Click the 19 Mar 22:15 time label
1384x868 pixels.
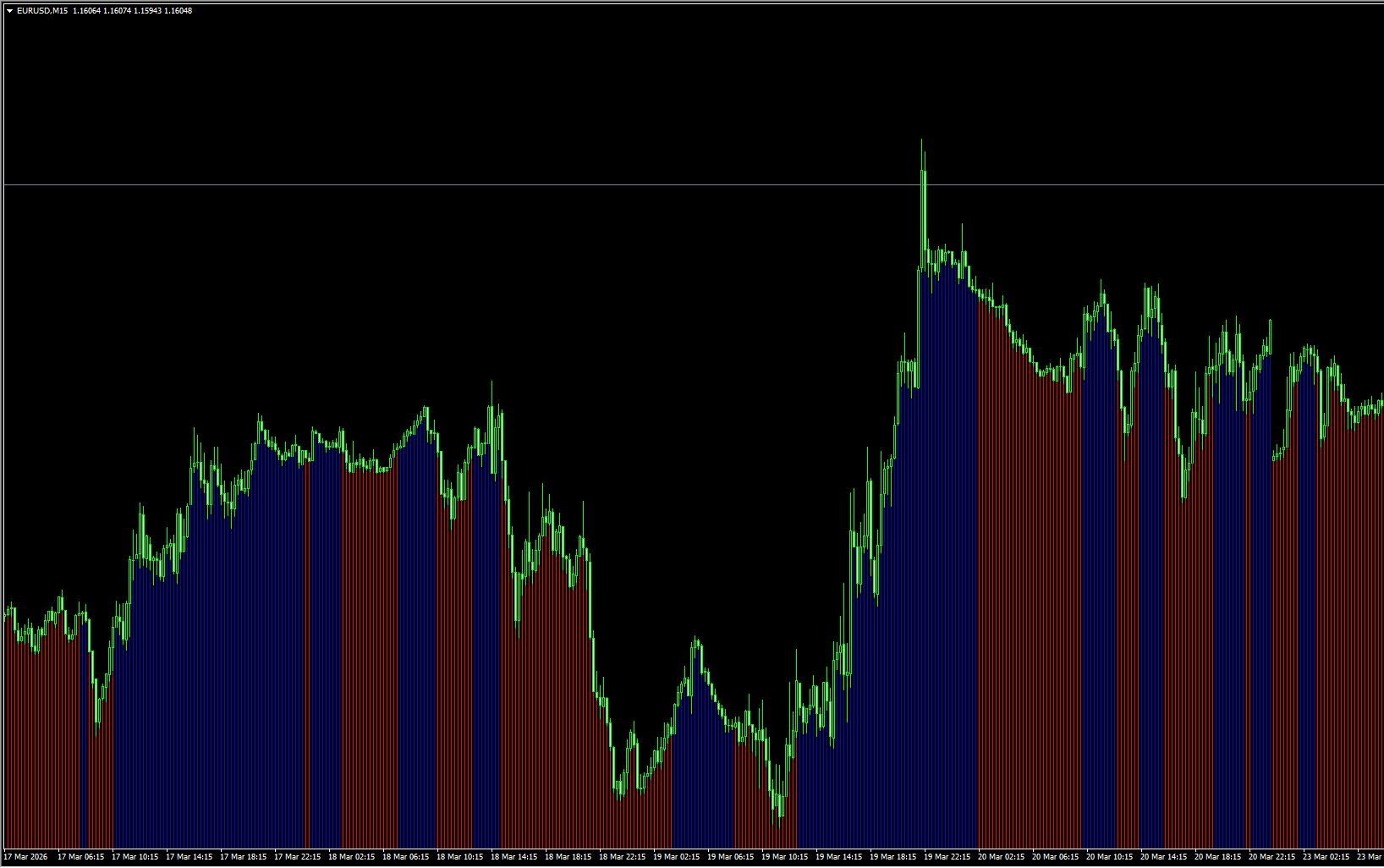pyautogui.click(x=947, y=857)
